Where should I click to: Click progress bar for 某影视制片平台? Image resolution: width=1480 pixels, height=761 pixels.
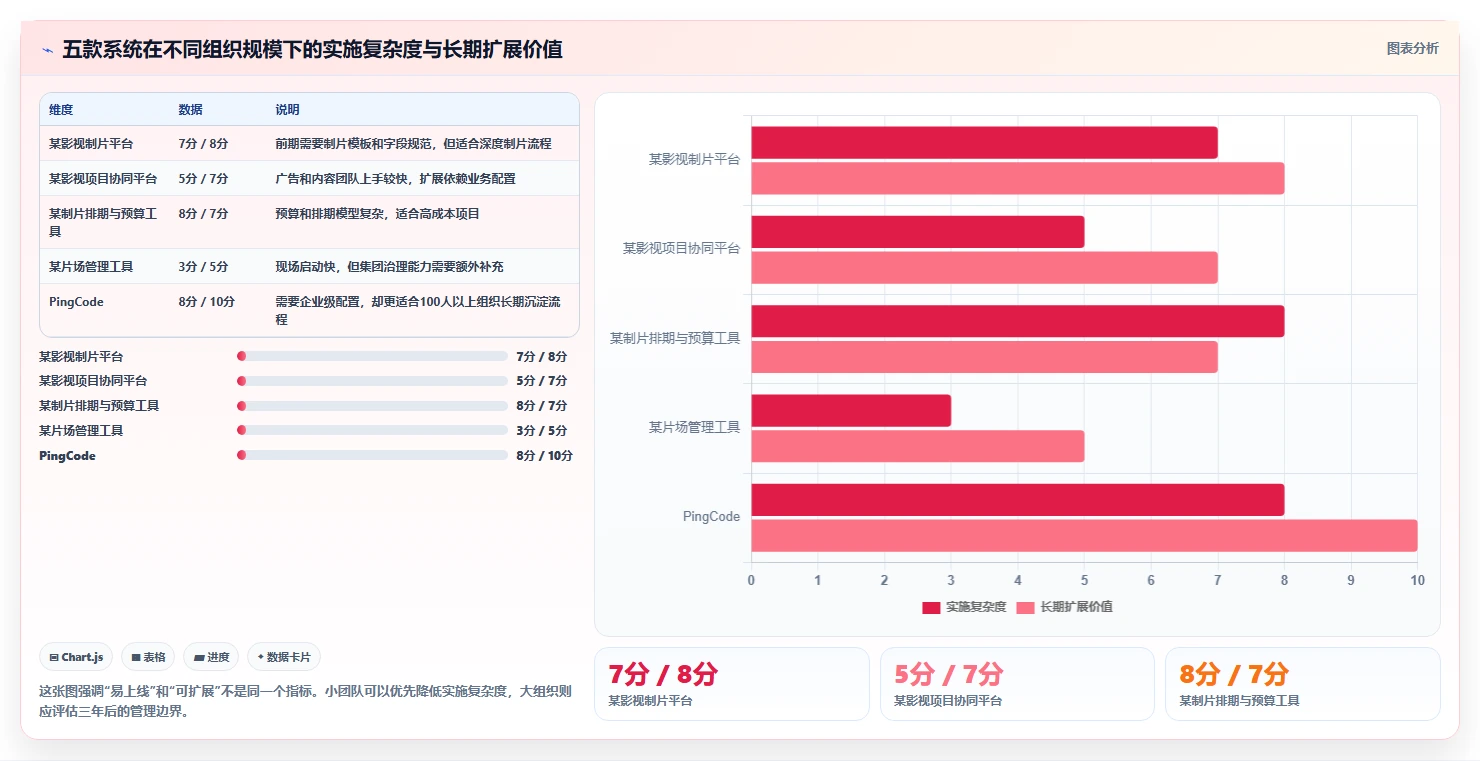click(x=372, y=356)
